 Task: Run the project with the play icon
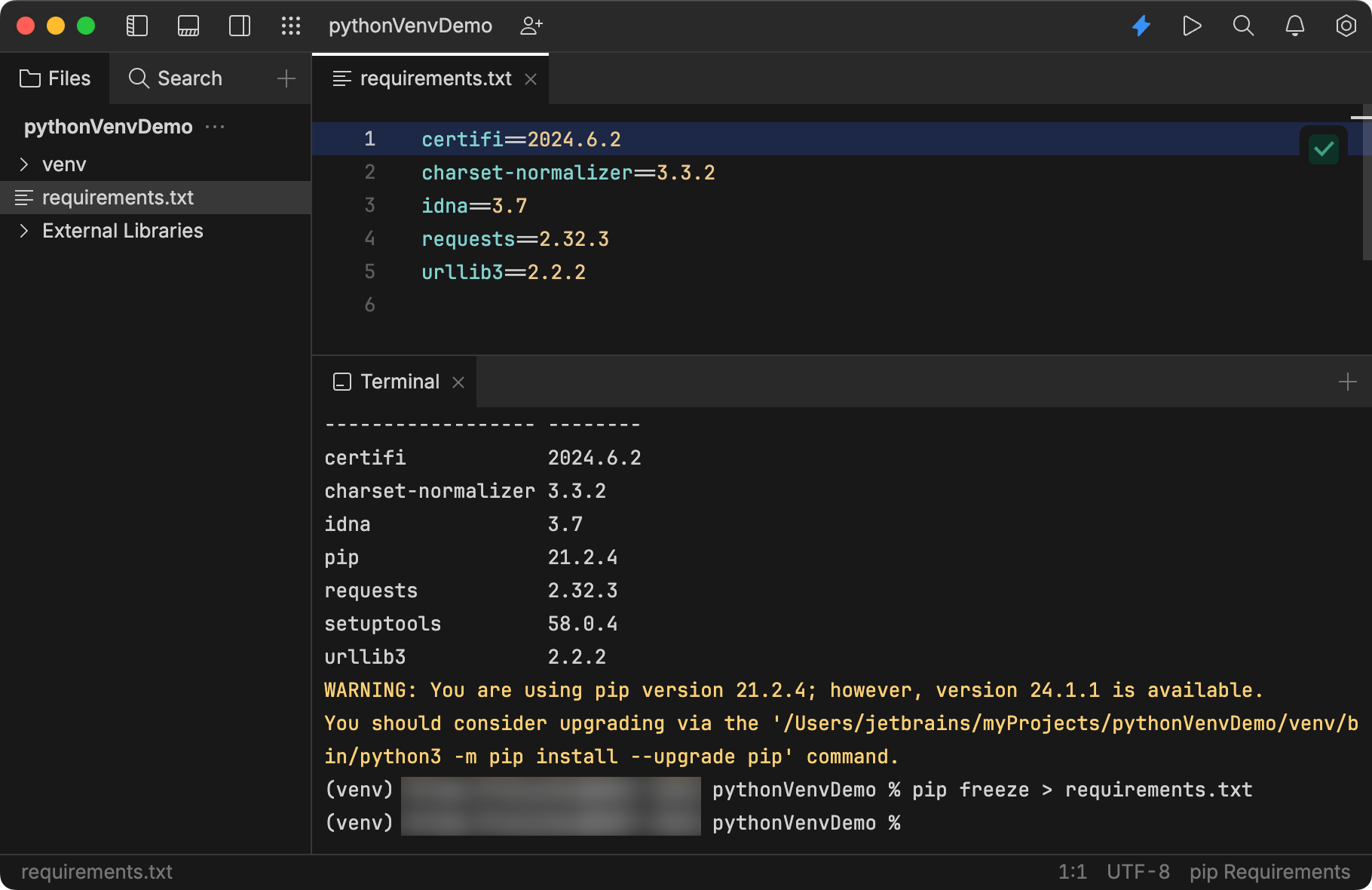pos(1193,26)
